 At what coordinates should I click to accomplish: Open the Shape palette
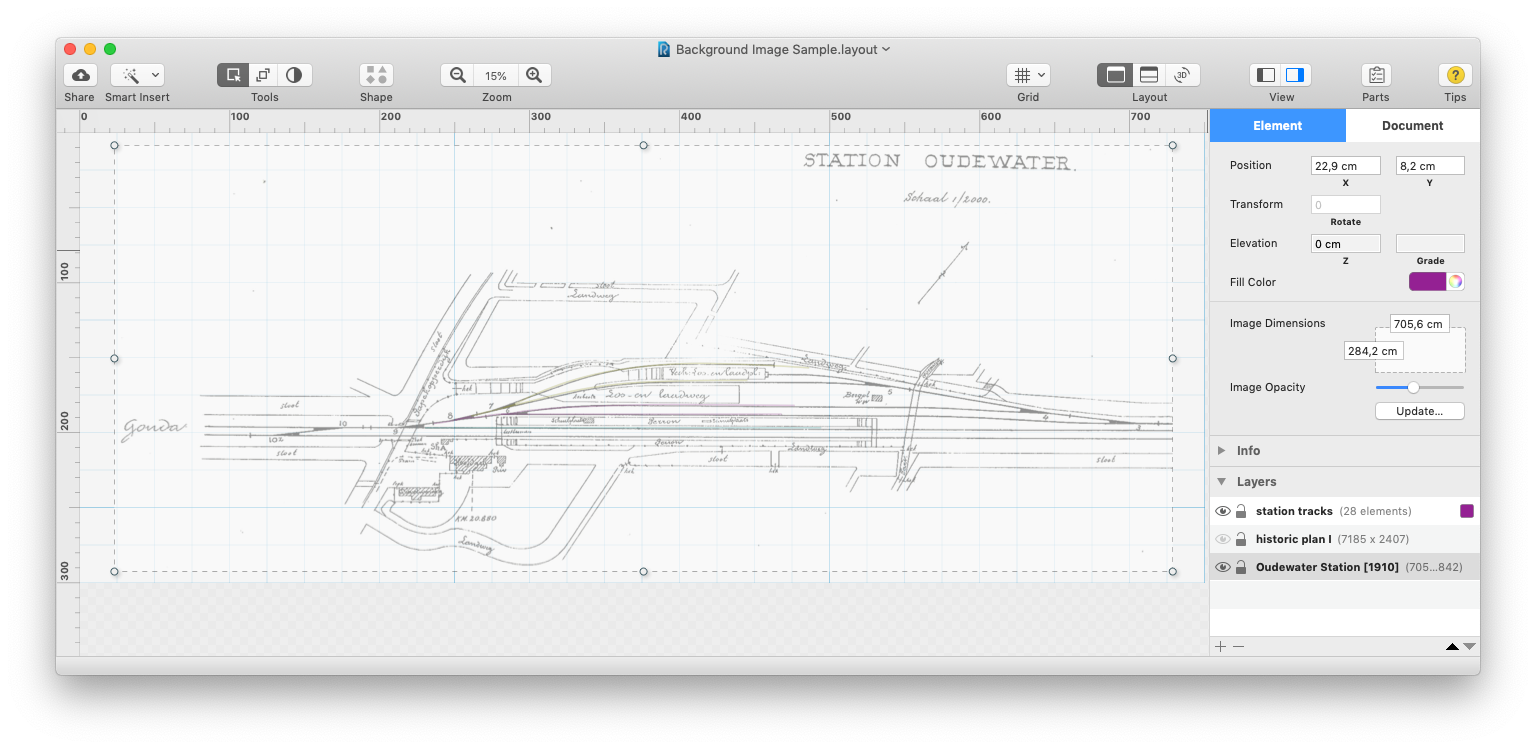click(376, 75)
